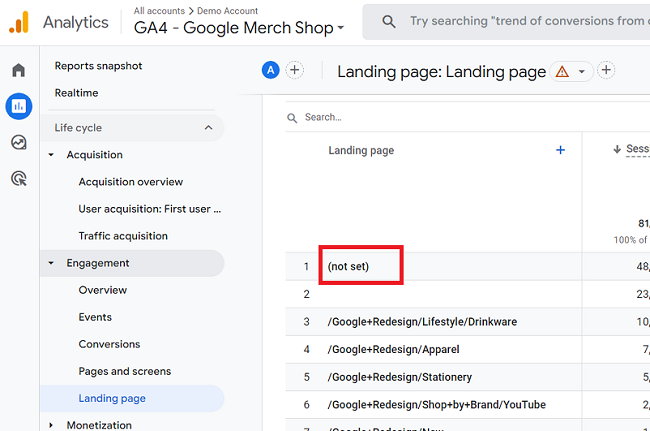The width and height of the screenshot is (650, 431).
Task: Click the table search magnifier icon
Action: point(292,118)
